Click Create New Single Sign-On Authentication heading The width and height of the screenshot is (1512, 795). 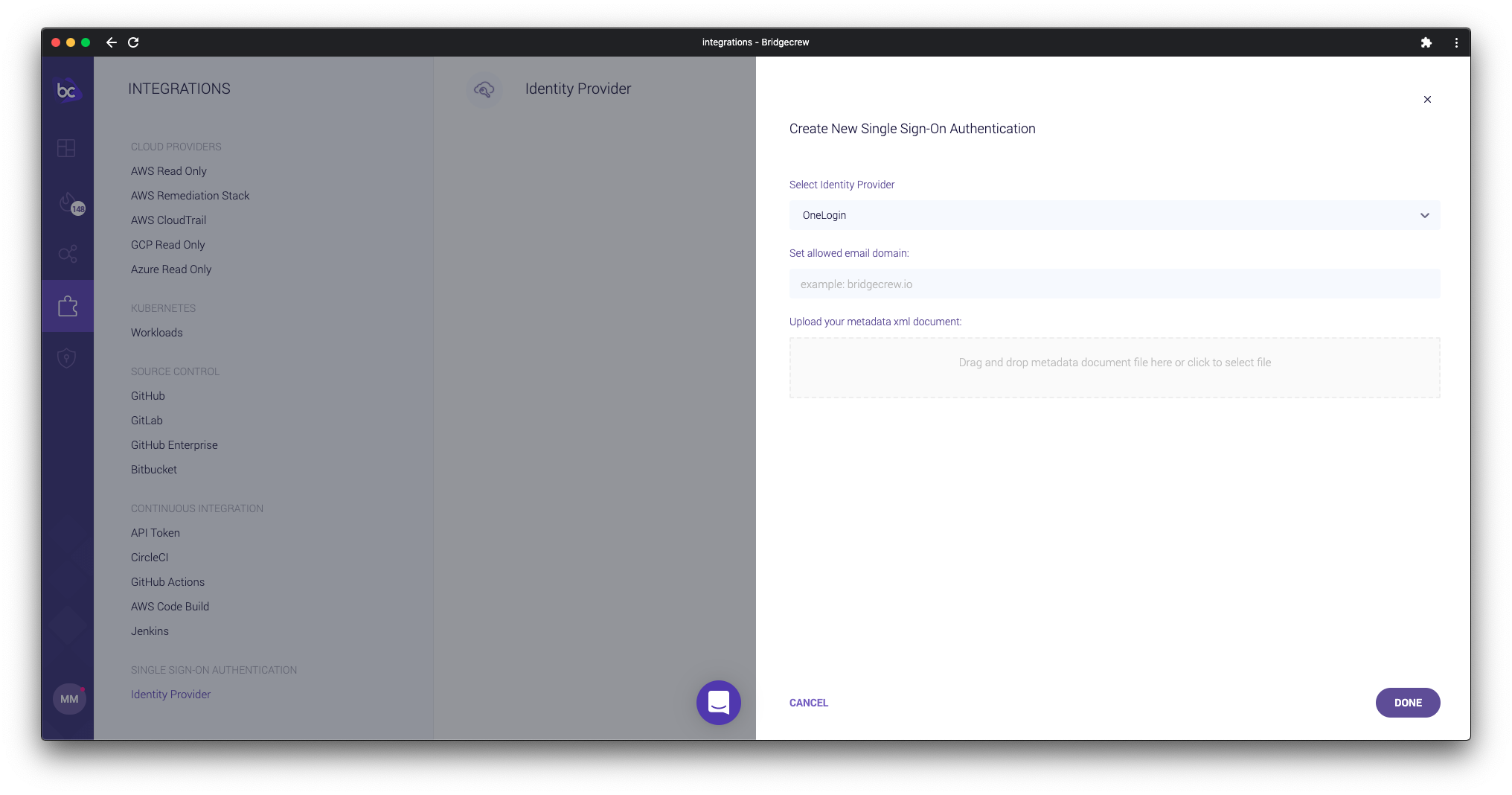click(x=912, y=129)
